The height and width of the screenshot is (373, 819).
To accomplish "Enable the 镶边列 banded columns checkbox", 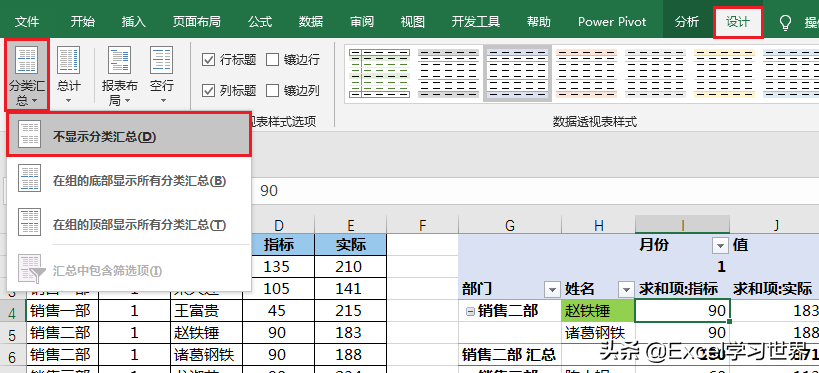I will [272, 90].
